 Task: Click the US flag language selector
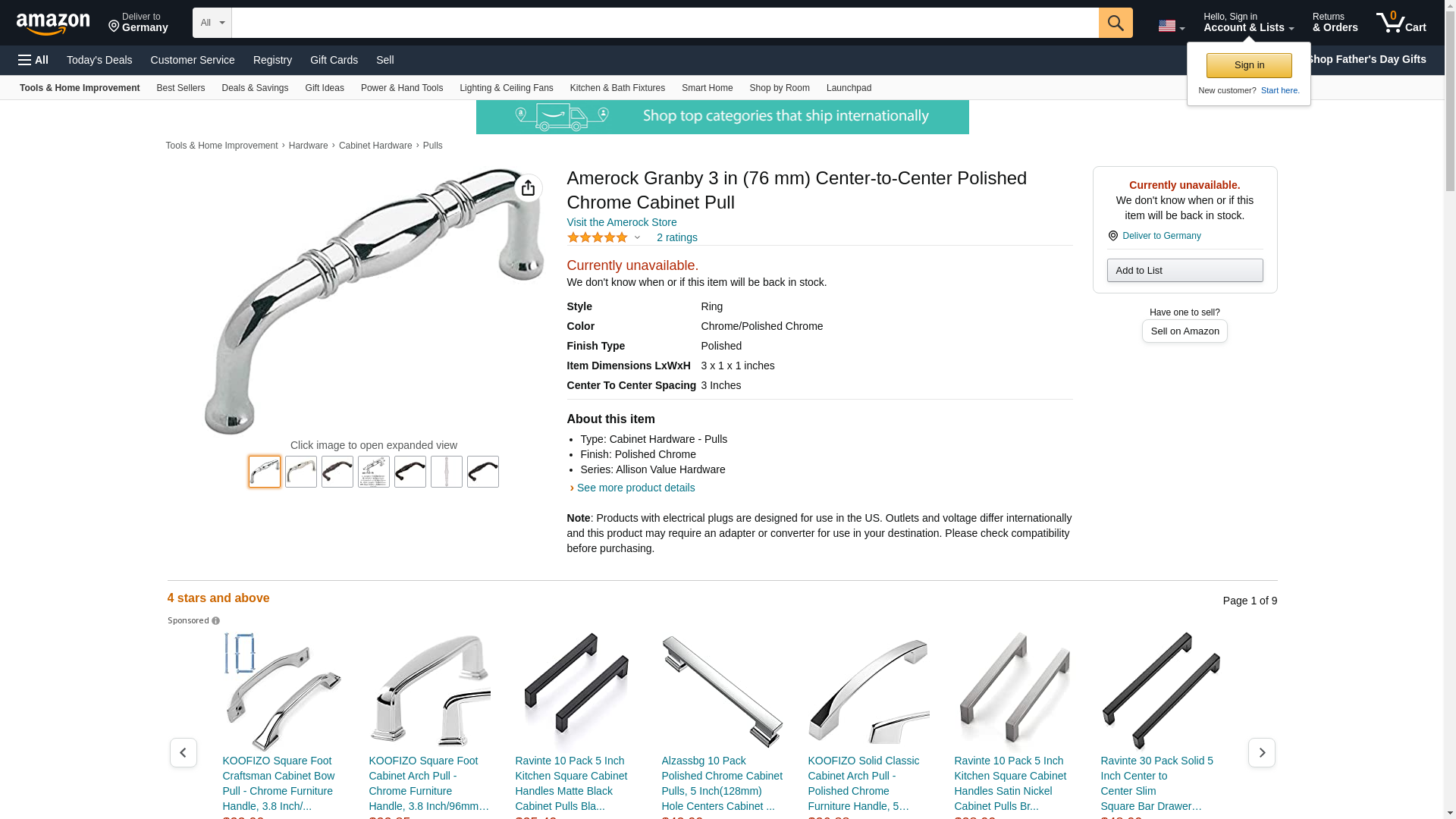click(x=1171, y=26)
